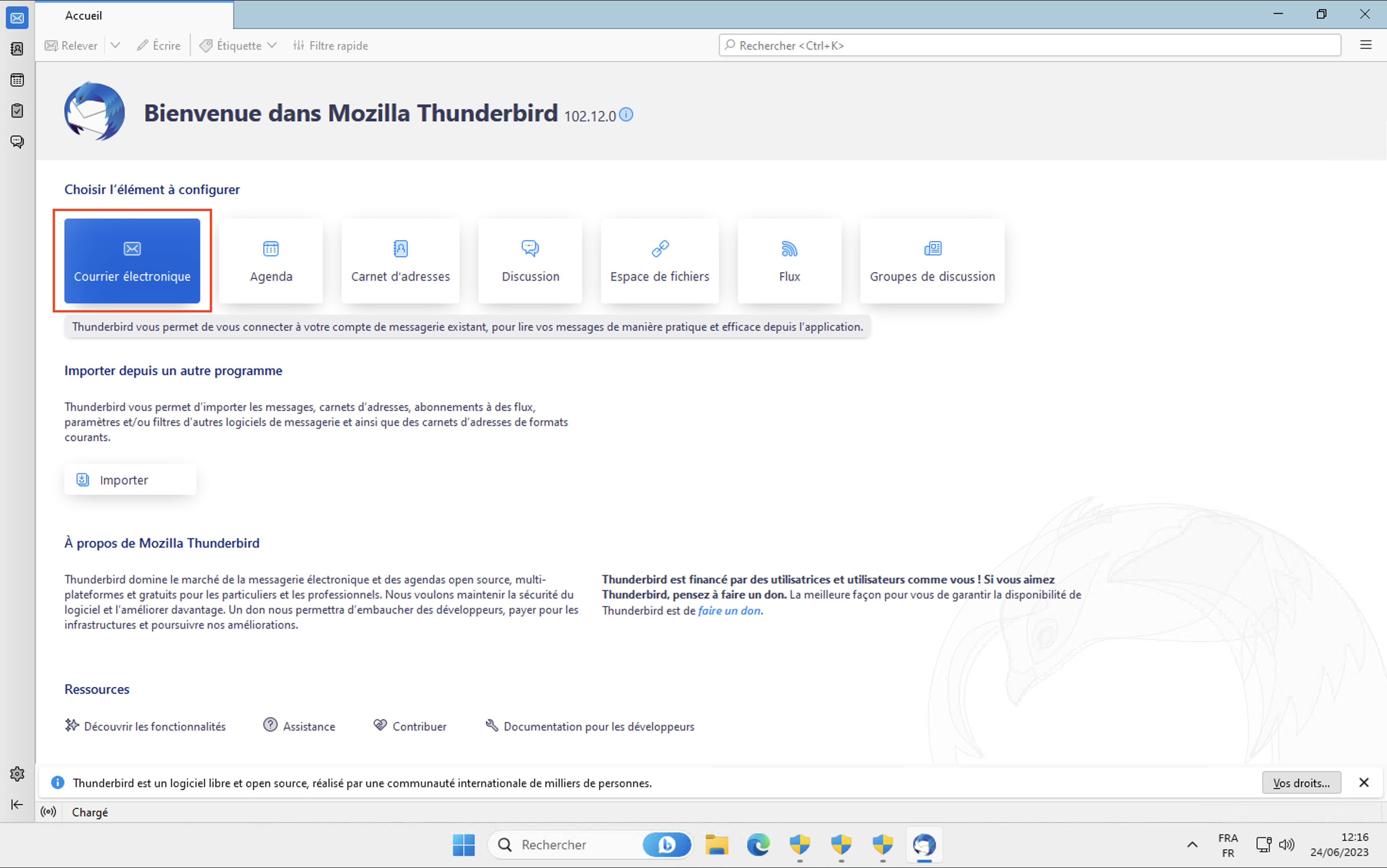Click the Vos droits button
Image resolution: width=1387 pixels, height=868 pixels.
(x=1301, y=783)
